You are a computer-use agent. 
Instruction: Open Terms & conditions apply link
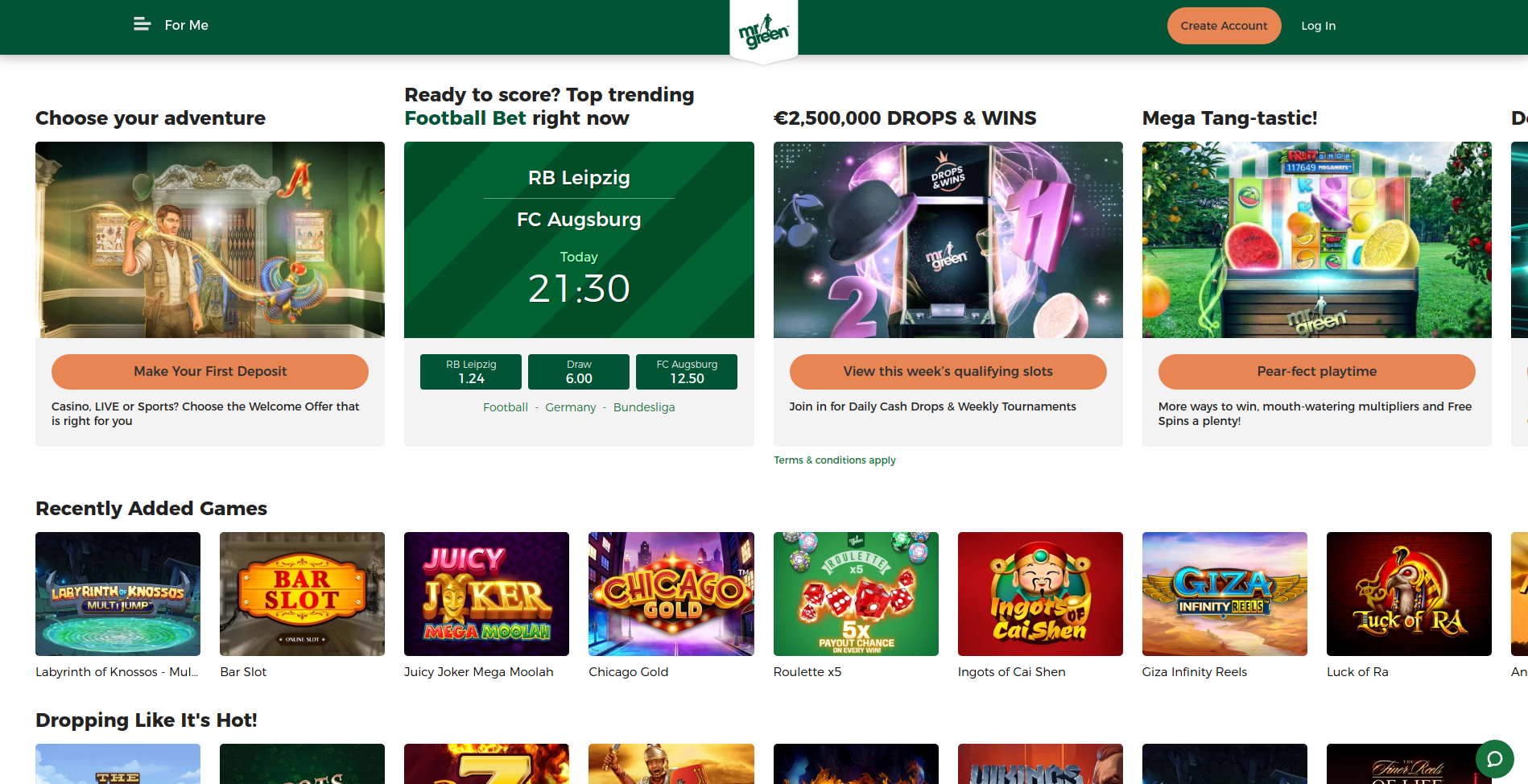(835, 460)
